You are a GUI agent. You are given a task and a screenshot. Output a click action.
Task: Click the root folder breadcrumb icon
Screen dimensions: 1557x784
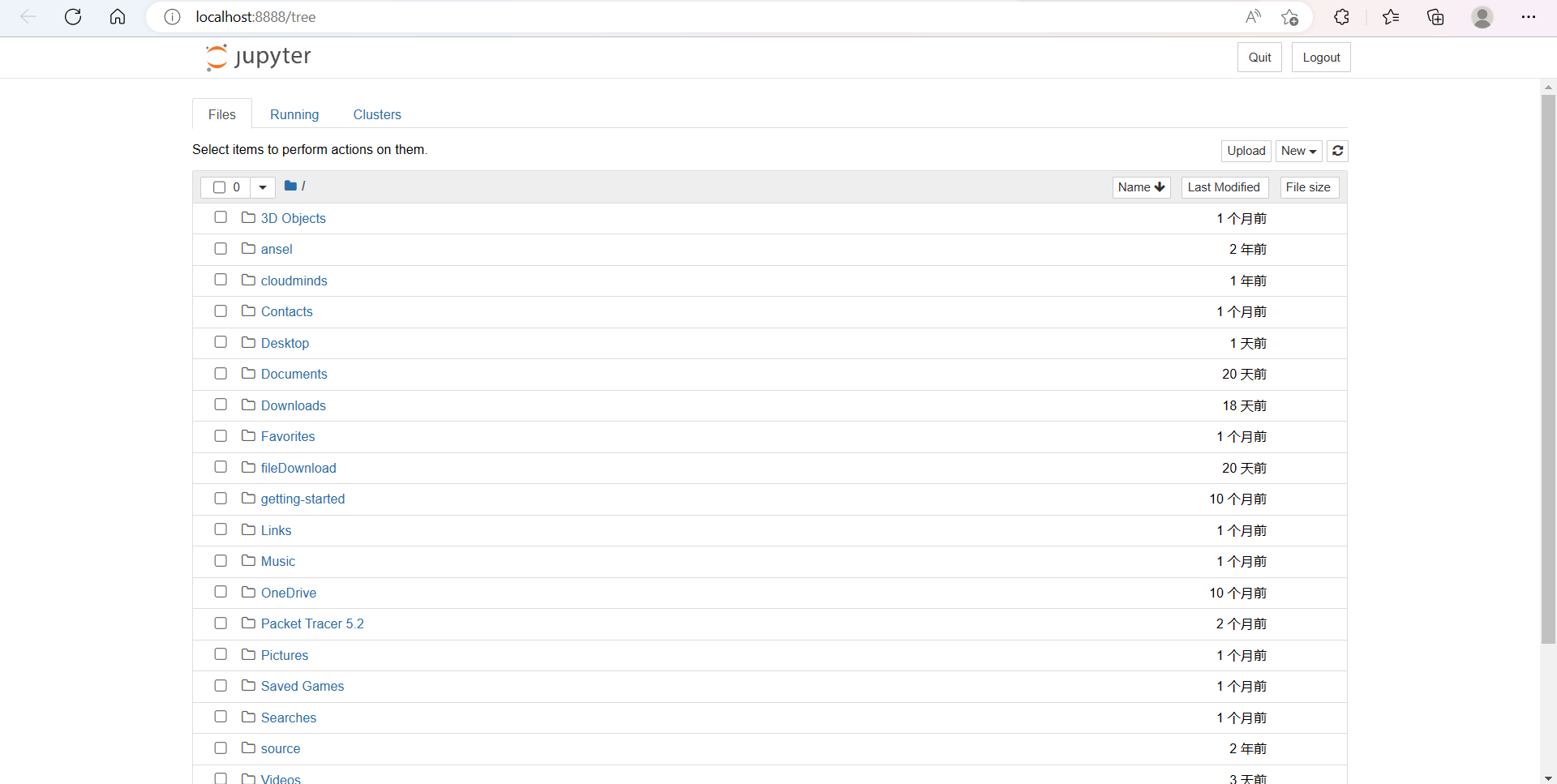pyautogui.click(x=290, y=186)
